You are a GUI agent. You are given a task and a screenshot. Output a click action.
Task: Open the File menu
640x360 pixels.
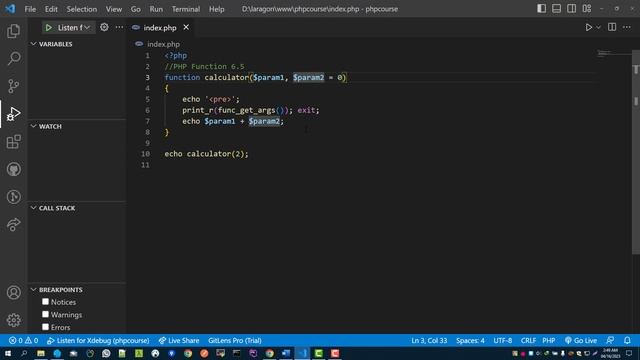coord(30,9)
